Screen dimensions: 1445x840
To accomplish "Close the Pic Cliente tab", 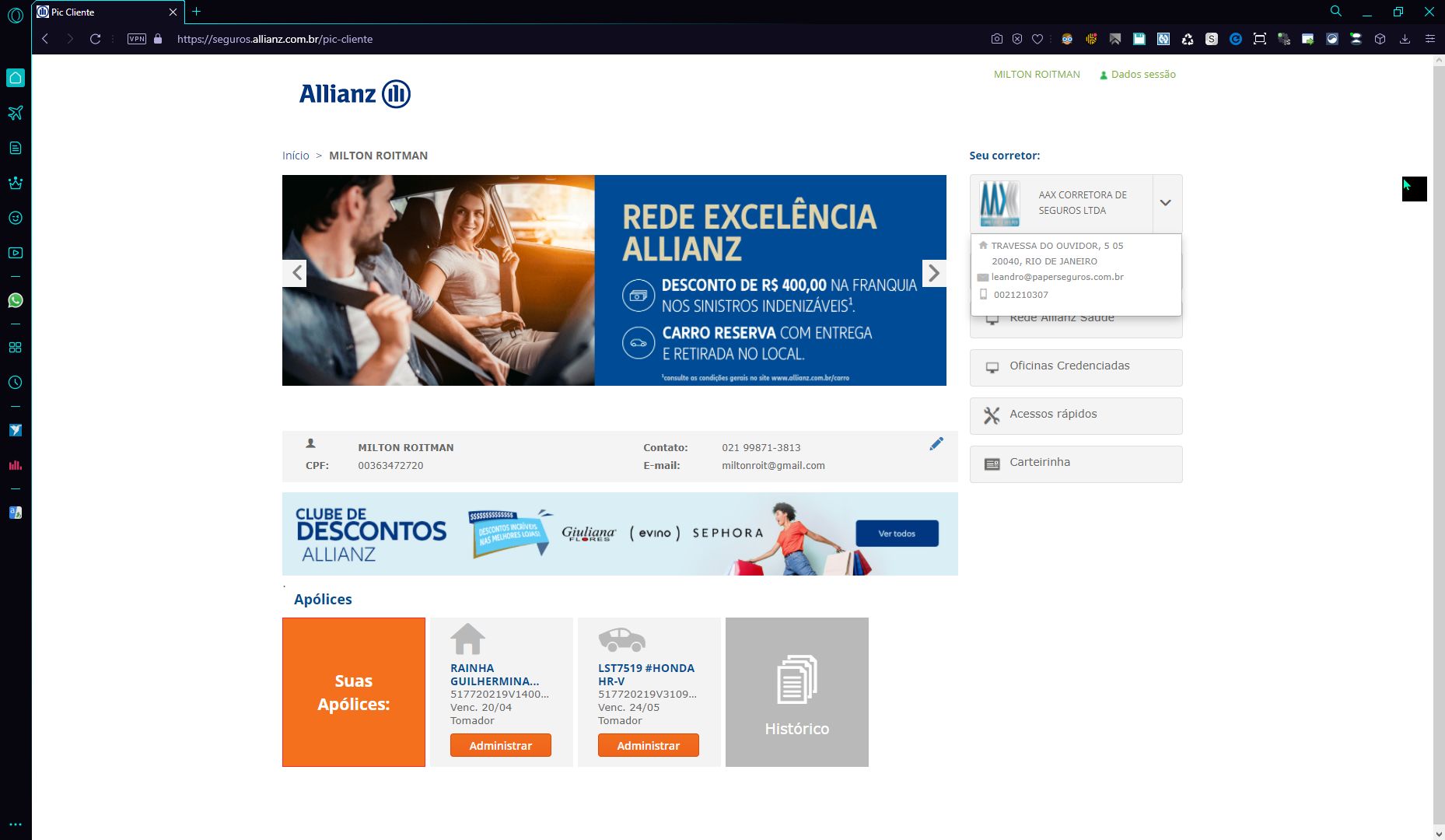I will [173, 12].
